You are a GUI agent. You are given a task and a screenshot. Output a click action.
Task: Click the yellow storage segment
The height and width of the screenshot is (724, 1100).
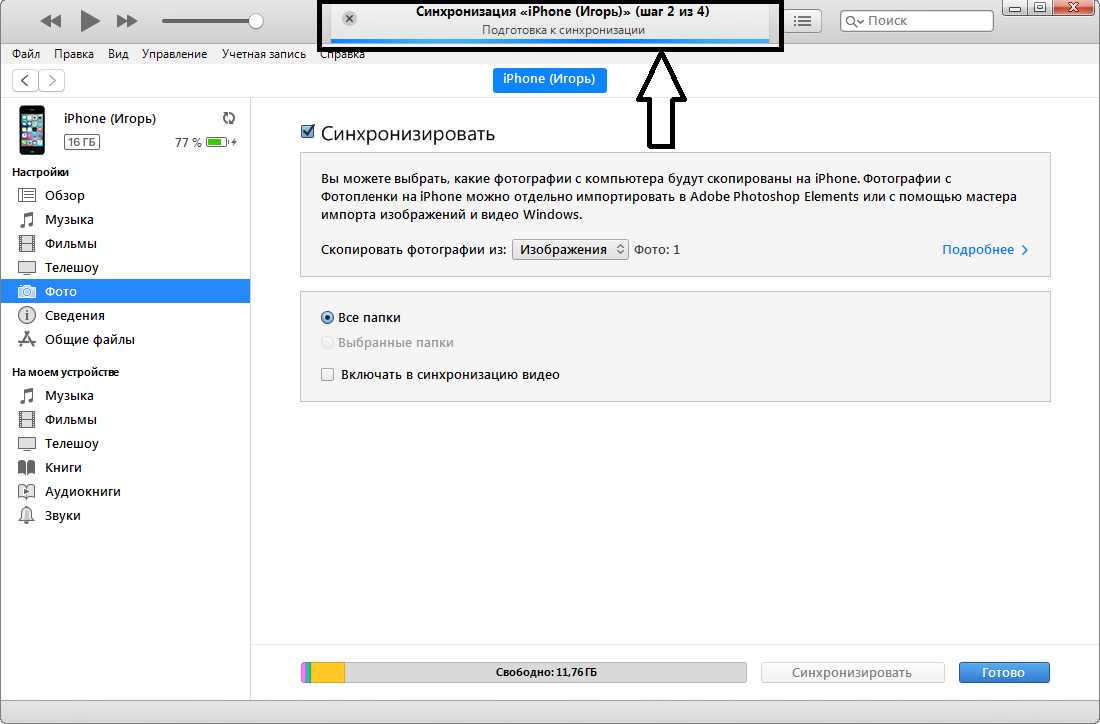pyautogui.click(x=328, y=672)
